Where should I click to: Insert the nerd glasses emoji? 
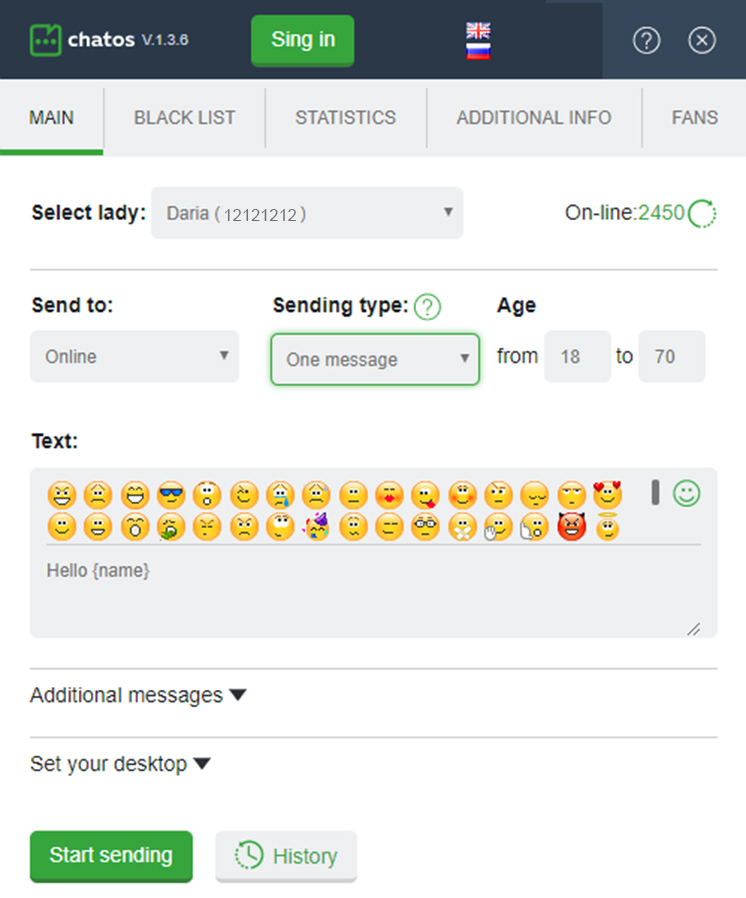(425, 527)
